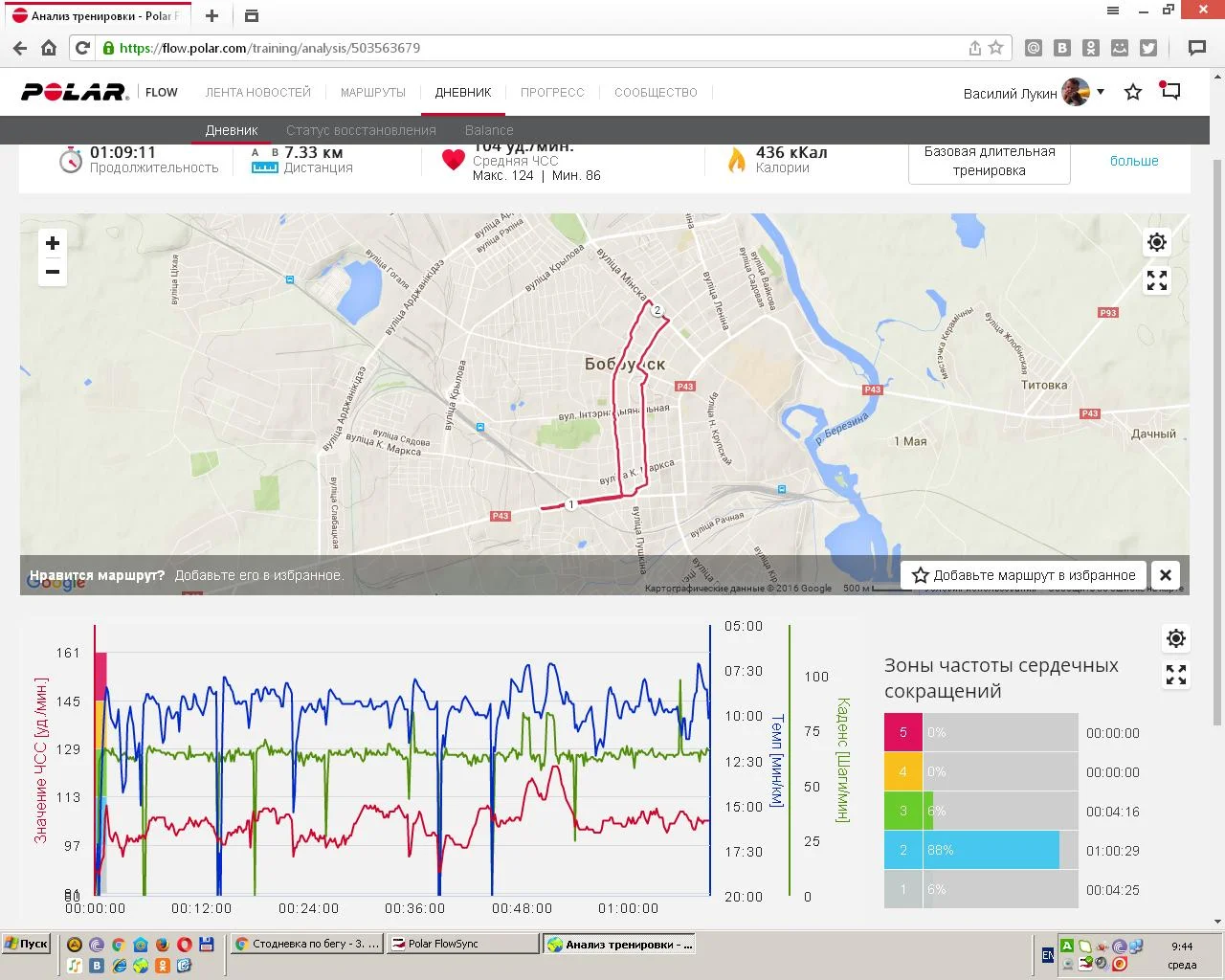Zoom out on the route map

click(x=53, y=272)
